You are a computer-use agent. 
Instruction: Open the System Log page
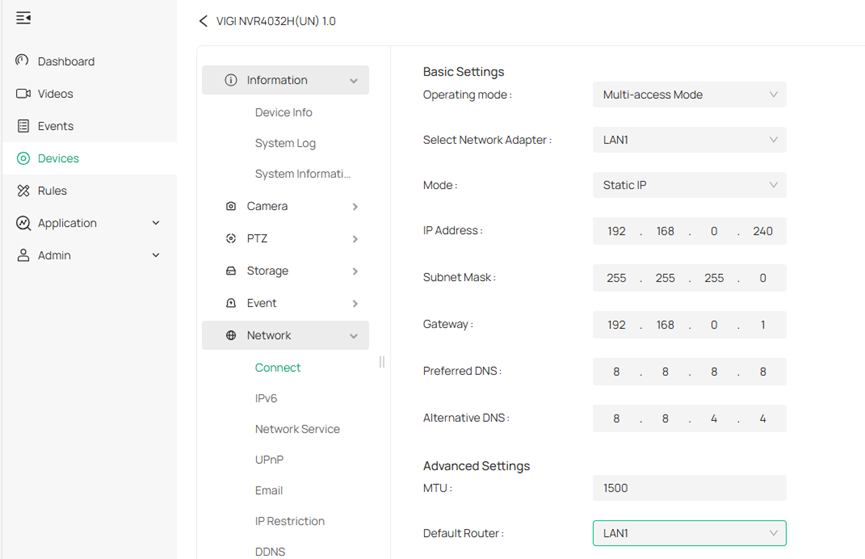(285, 144)
